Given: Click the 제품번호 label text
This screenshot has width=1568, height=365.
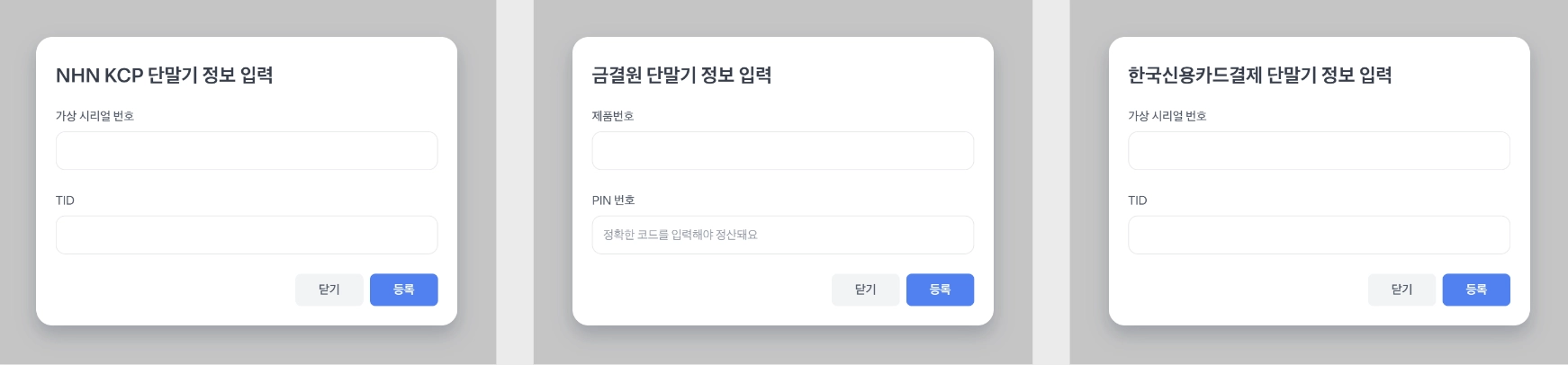Looking at the screenshot, I should tap(613, 116).
